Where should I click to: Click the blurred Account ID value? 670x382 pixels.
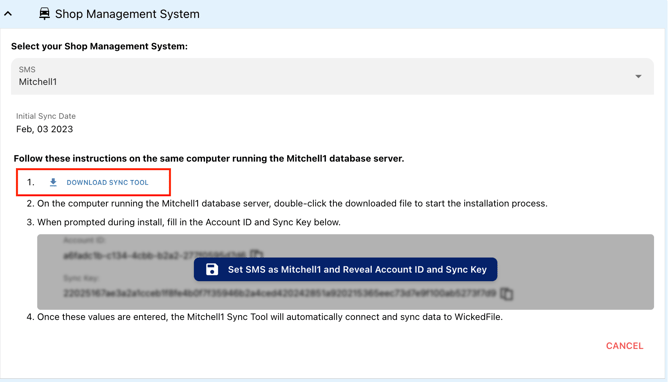click(x=155, y=256)
